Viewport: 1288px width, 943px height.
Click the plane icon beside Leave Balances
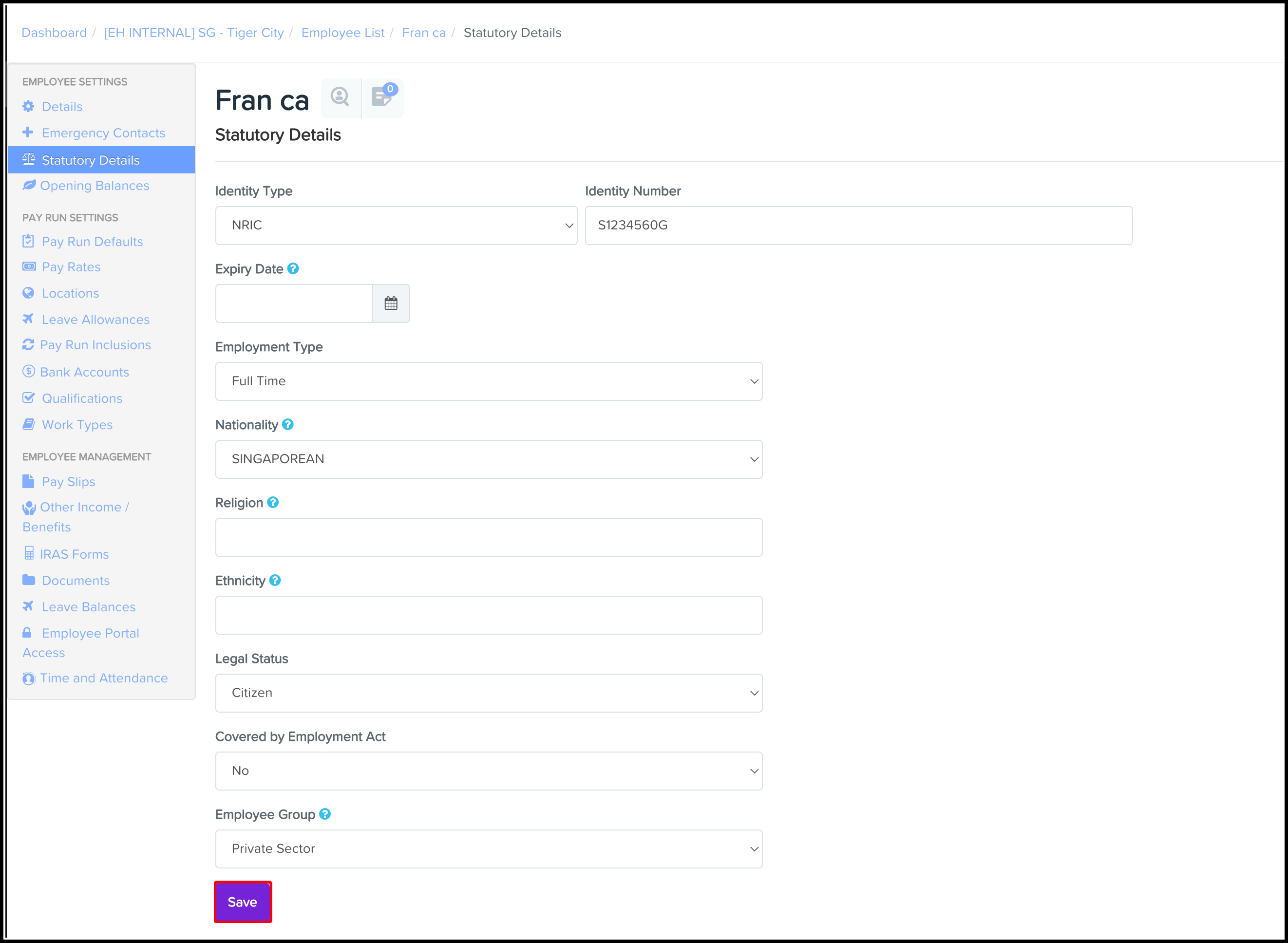coord(28,606)
